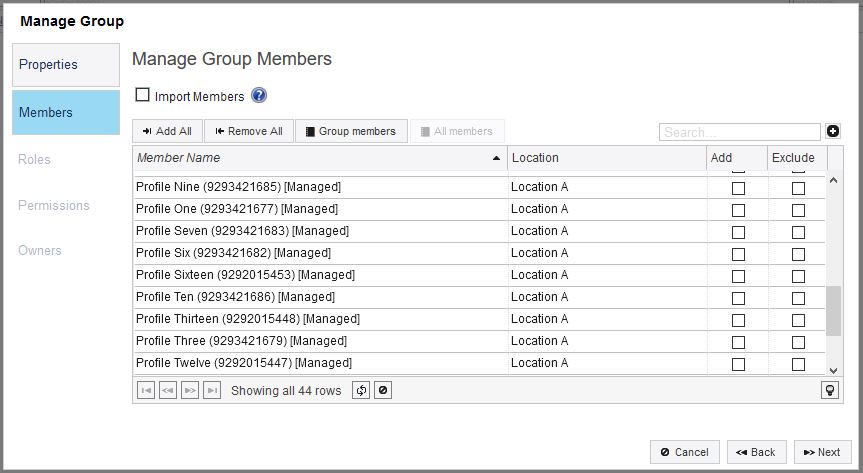
Task: Go to previous page of rows
Action: click(168, 390)
